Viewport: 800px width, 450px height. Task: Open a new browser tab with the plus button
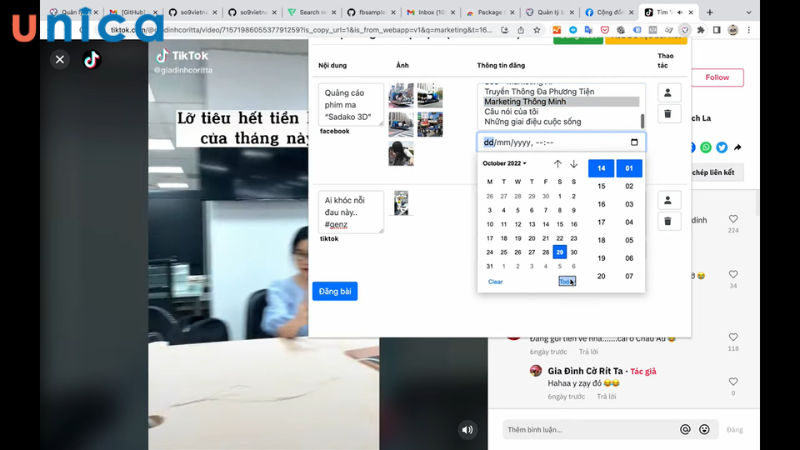pos(709,12)
